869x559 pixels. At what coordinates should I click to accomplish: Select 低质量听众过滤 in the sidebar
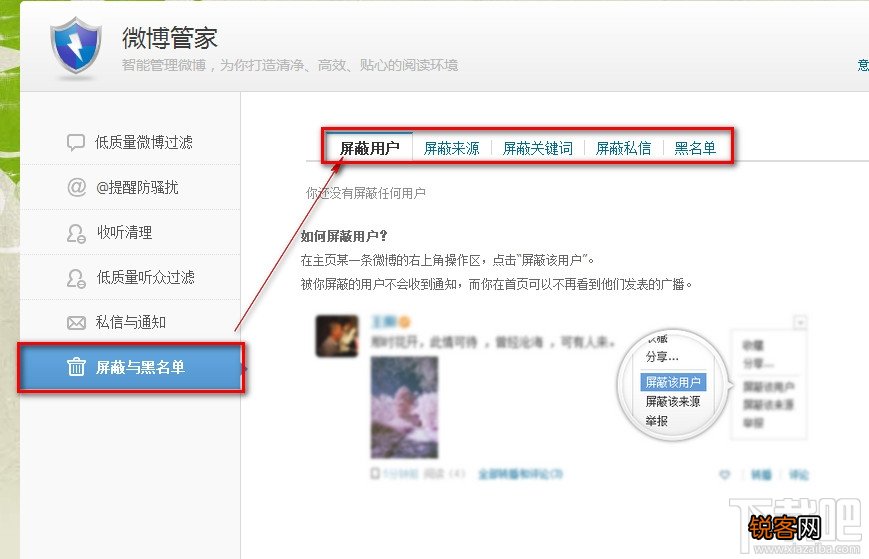130,277
